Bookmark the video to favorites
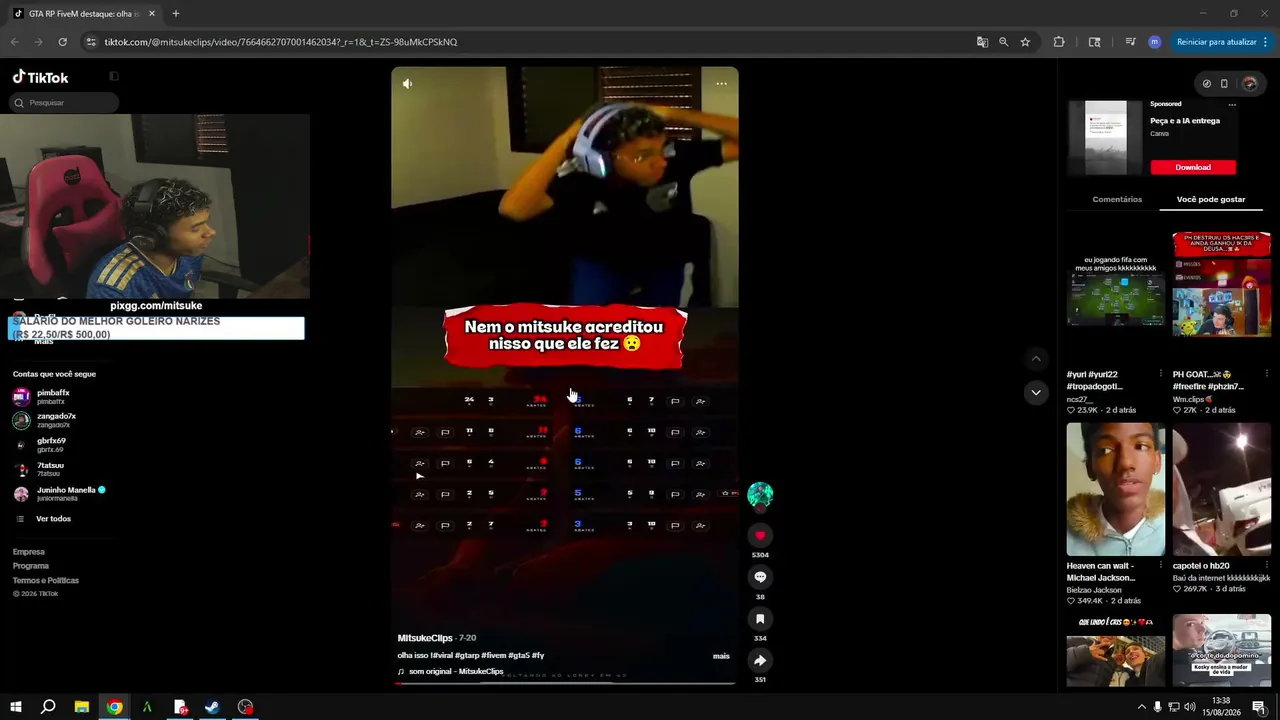The width and height of the screenshot is (1280, 720). 760,619
